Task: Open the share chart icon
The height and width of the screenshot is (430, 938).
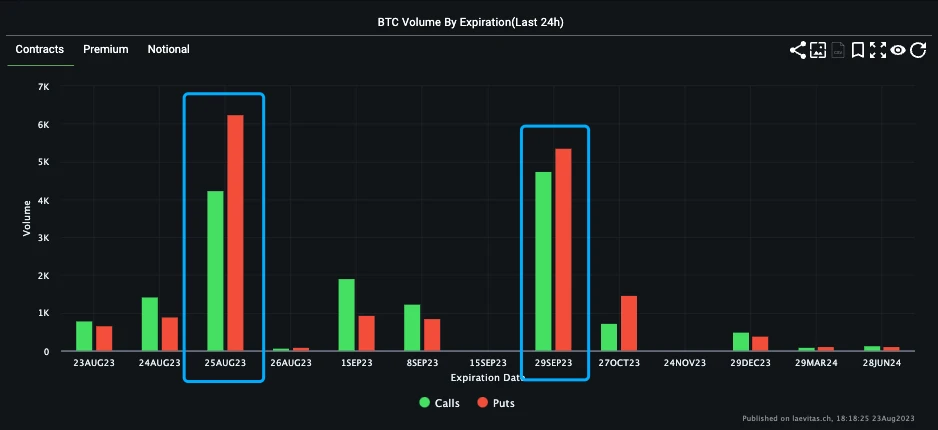Action: (x=797, y=50)
